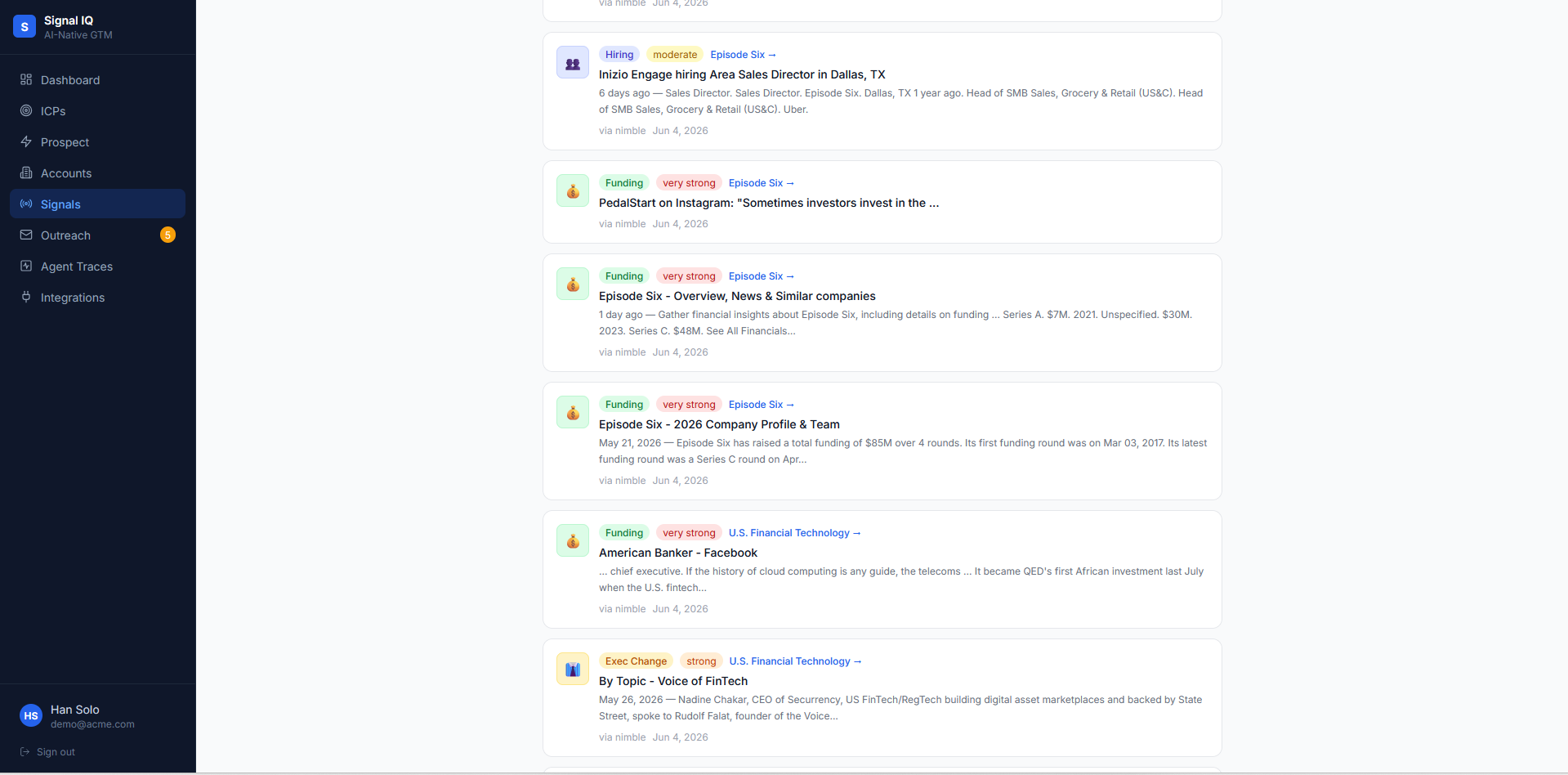1568x775 pixels.
Task: Click the 'Signal IQ' app name
Action: 69,20
